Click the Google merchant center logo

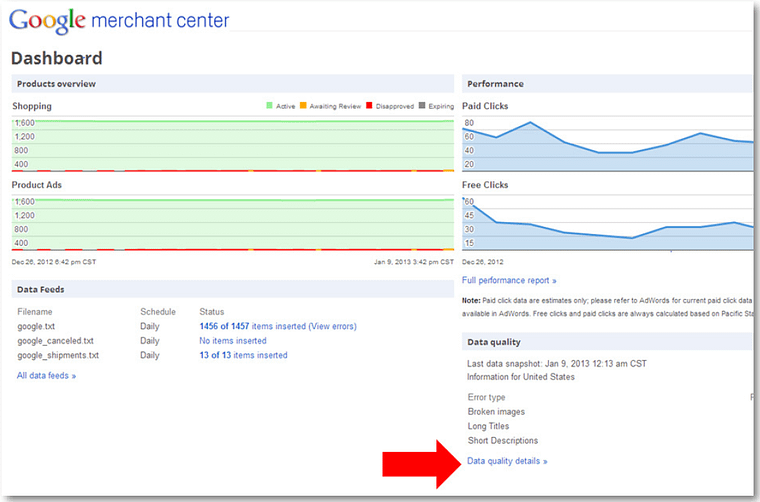119,20
